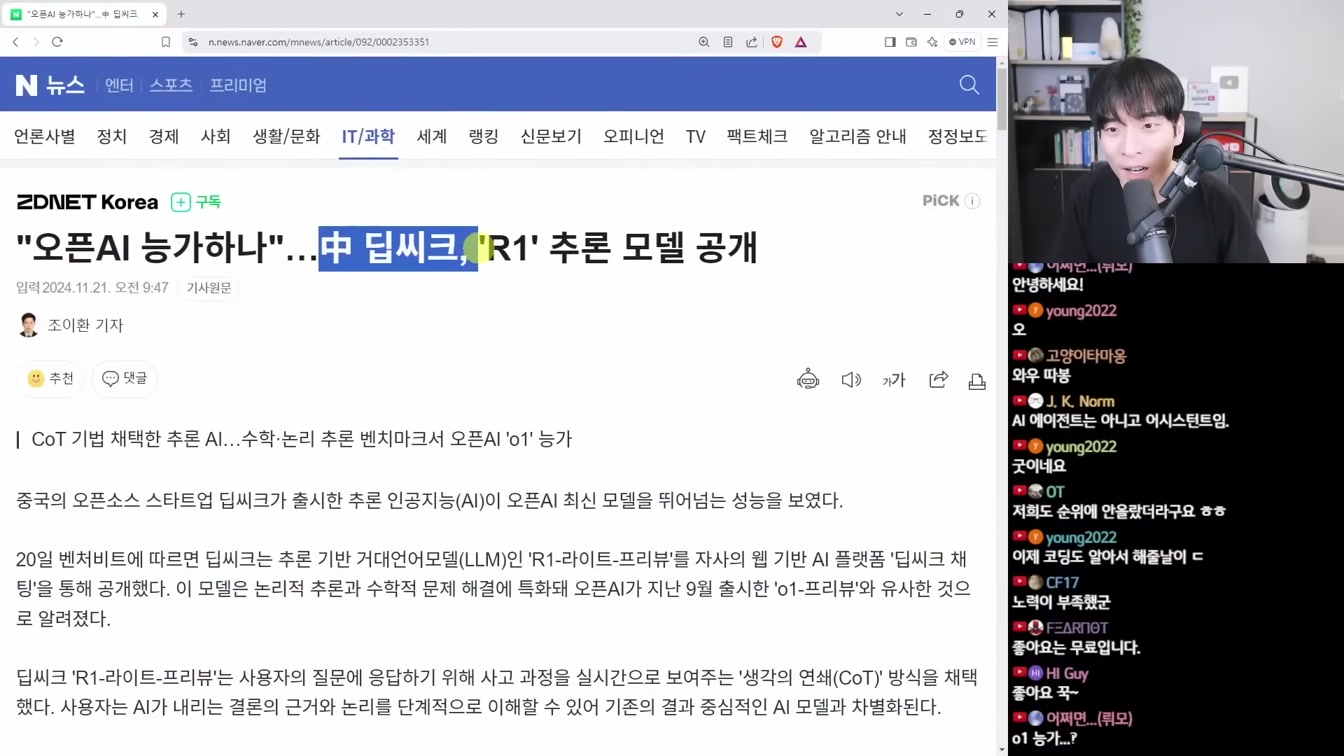The height and width of the screenshot is (756, 1344).
Task: Open the browser hamburger menu
Action: coord(992,42)
